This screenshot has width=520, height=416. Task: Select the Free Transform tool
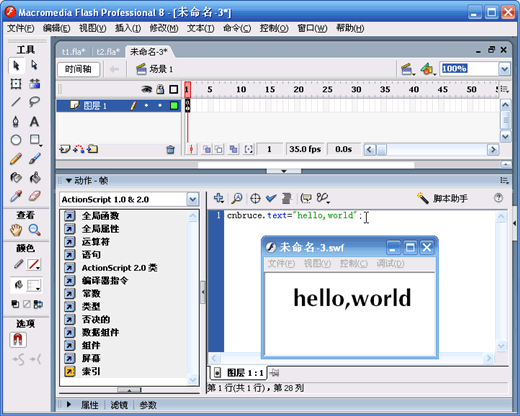coord(16,83)
